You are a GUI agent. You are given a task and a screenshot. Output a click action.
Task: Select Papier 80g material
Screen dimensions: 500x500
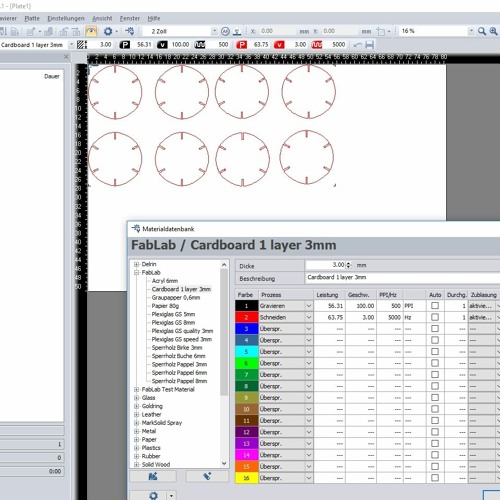click(x=165, y=306)
